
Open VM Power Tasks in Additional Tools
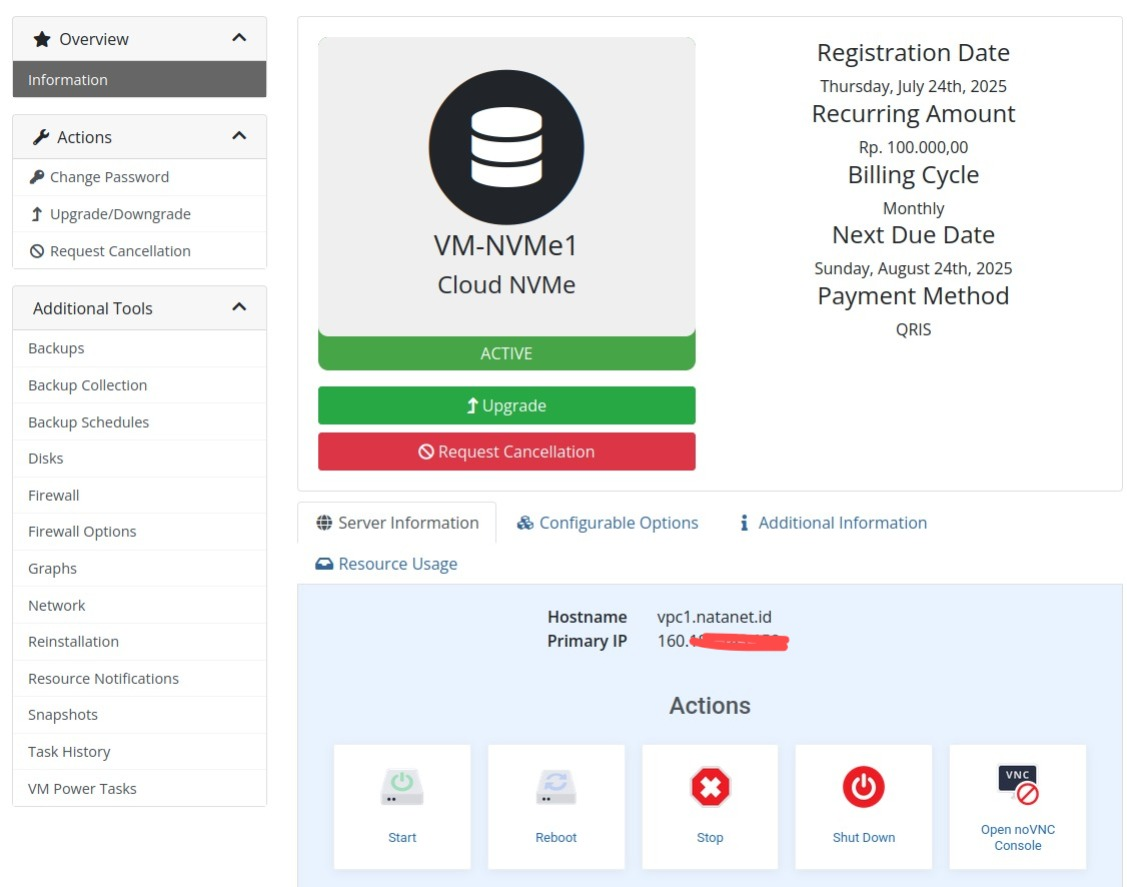(x=139, y=789)
